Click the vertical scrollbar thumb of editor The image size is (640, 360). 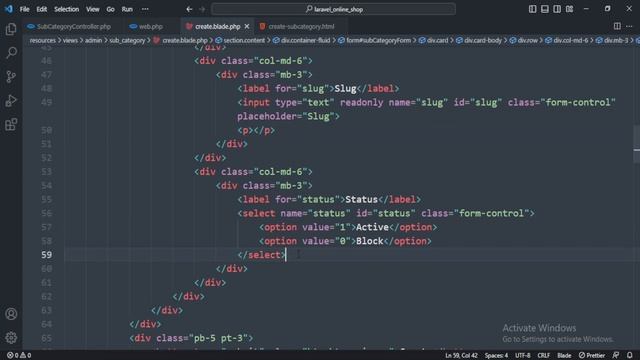click(636, 144)
